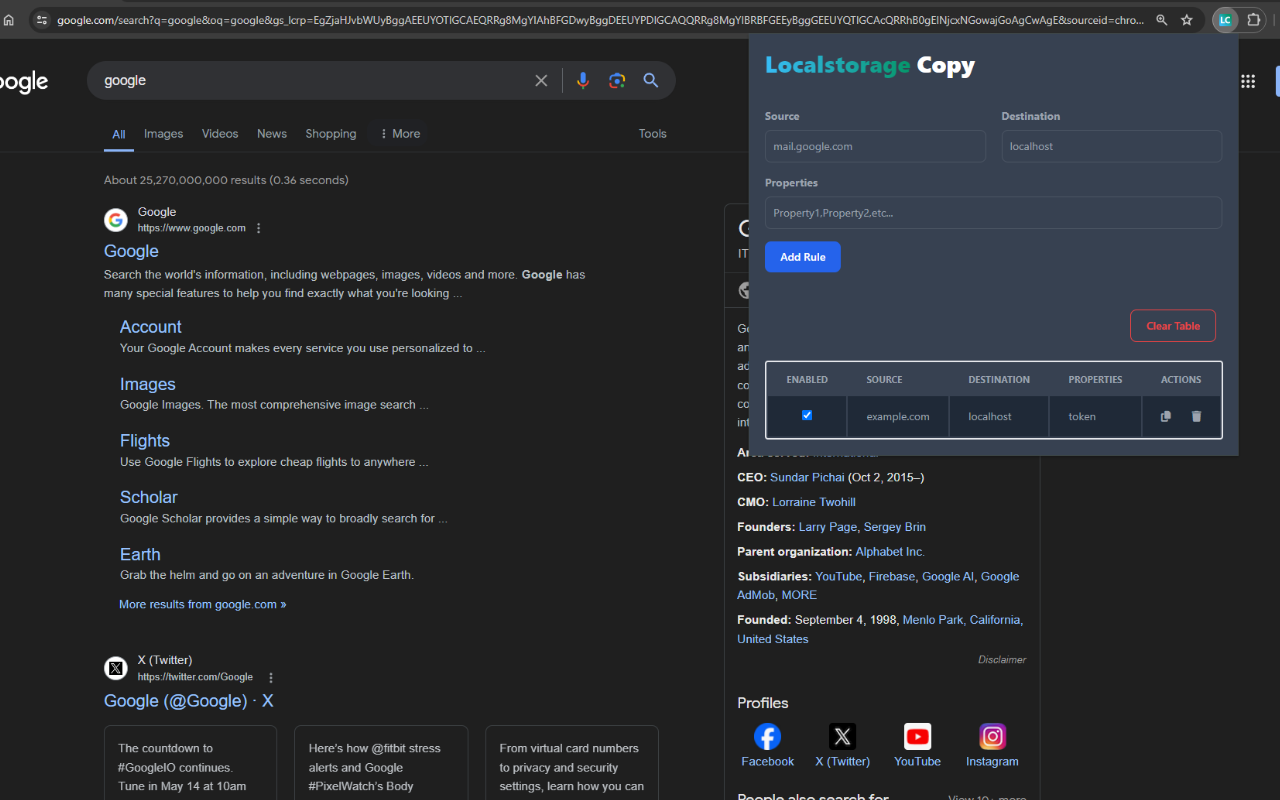The image size is (1280, 800).
Task: Open Google Lens camera search icon
Action: point(617,80)
